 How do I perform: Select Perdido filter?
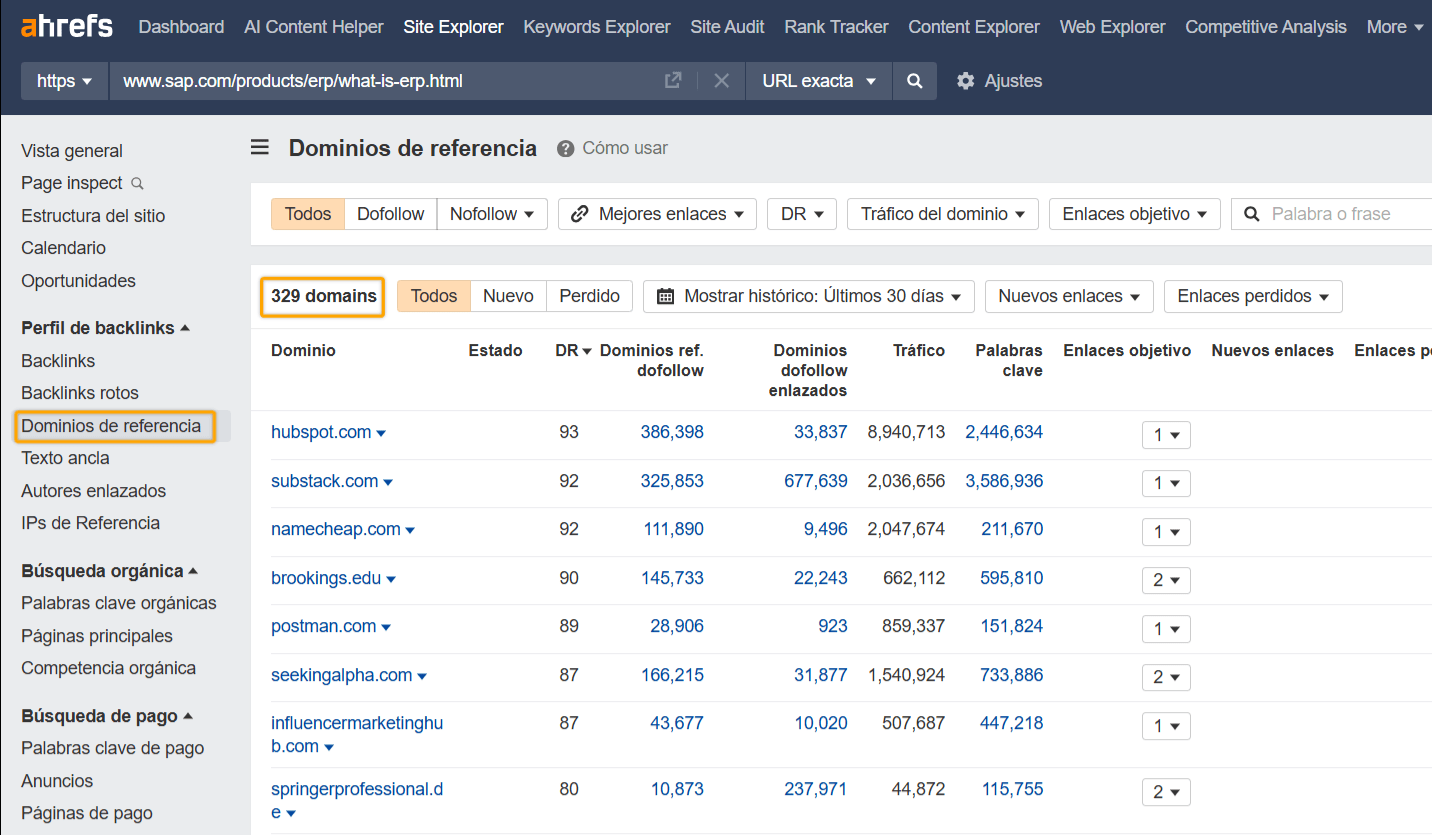click(x=590, y=296)
